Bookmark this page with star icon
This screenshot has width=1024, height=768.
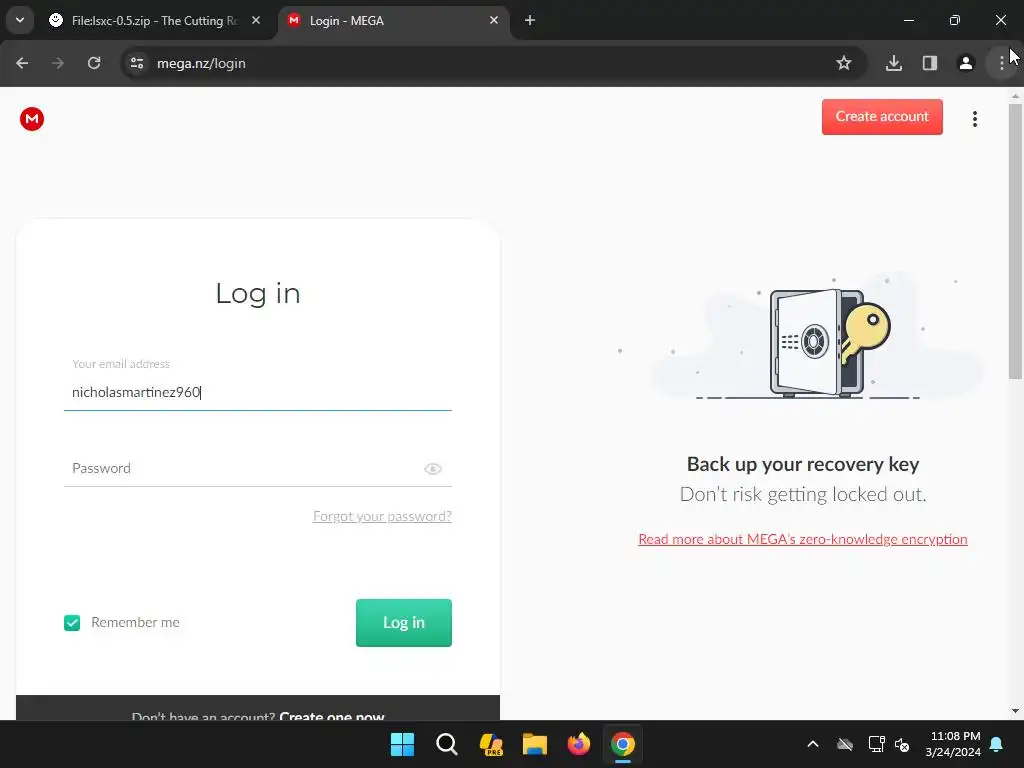[x=843, y=63]
